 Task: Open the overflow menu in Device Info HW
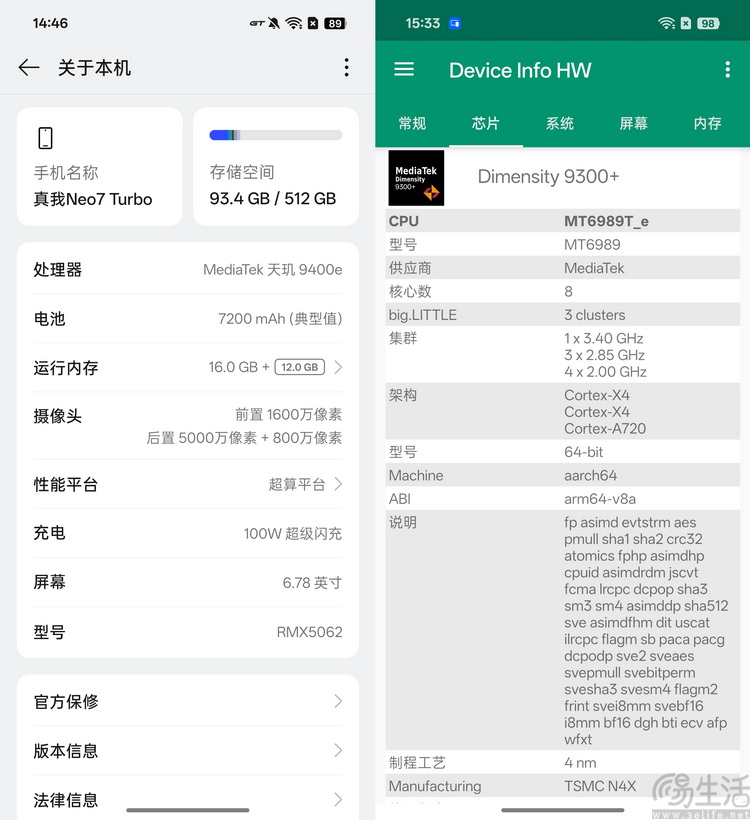[x=728, y=69]
